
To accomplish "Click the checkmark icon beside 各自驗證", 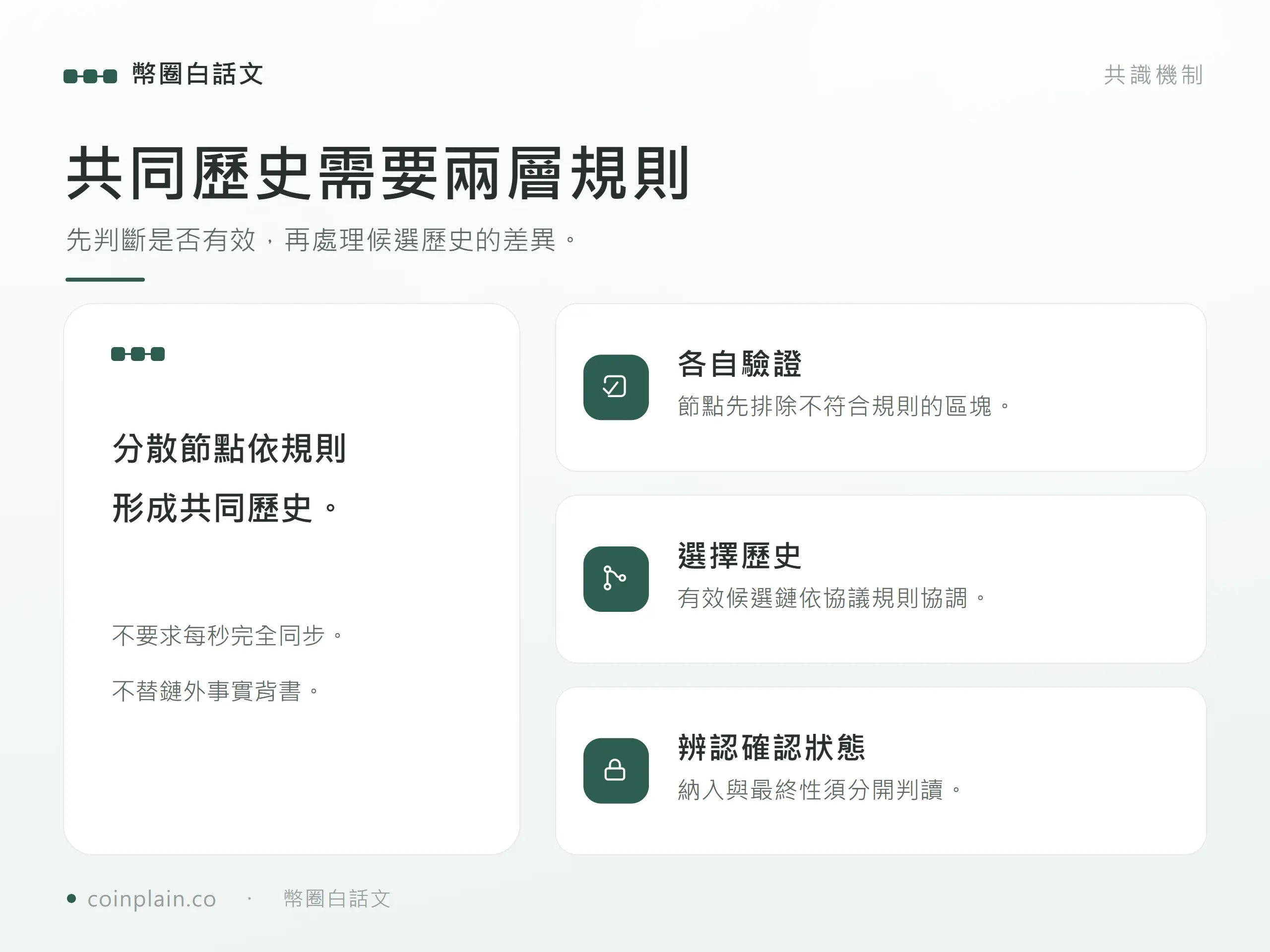I will click(616, 387).
